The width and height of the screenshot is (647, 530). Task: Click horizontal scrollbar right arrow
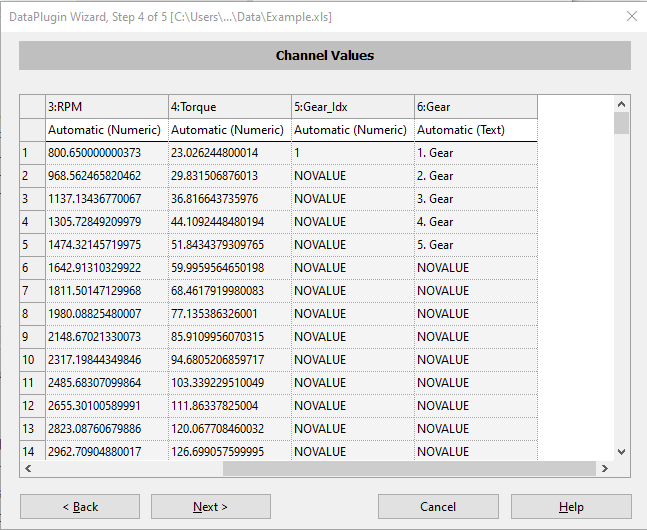click(x=604, y=468)
